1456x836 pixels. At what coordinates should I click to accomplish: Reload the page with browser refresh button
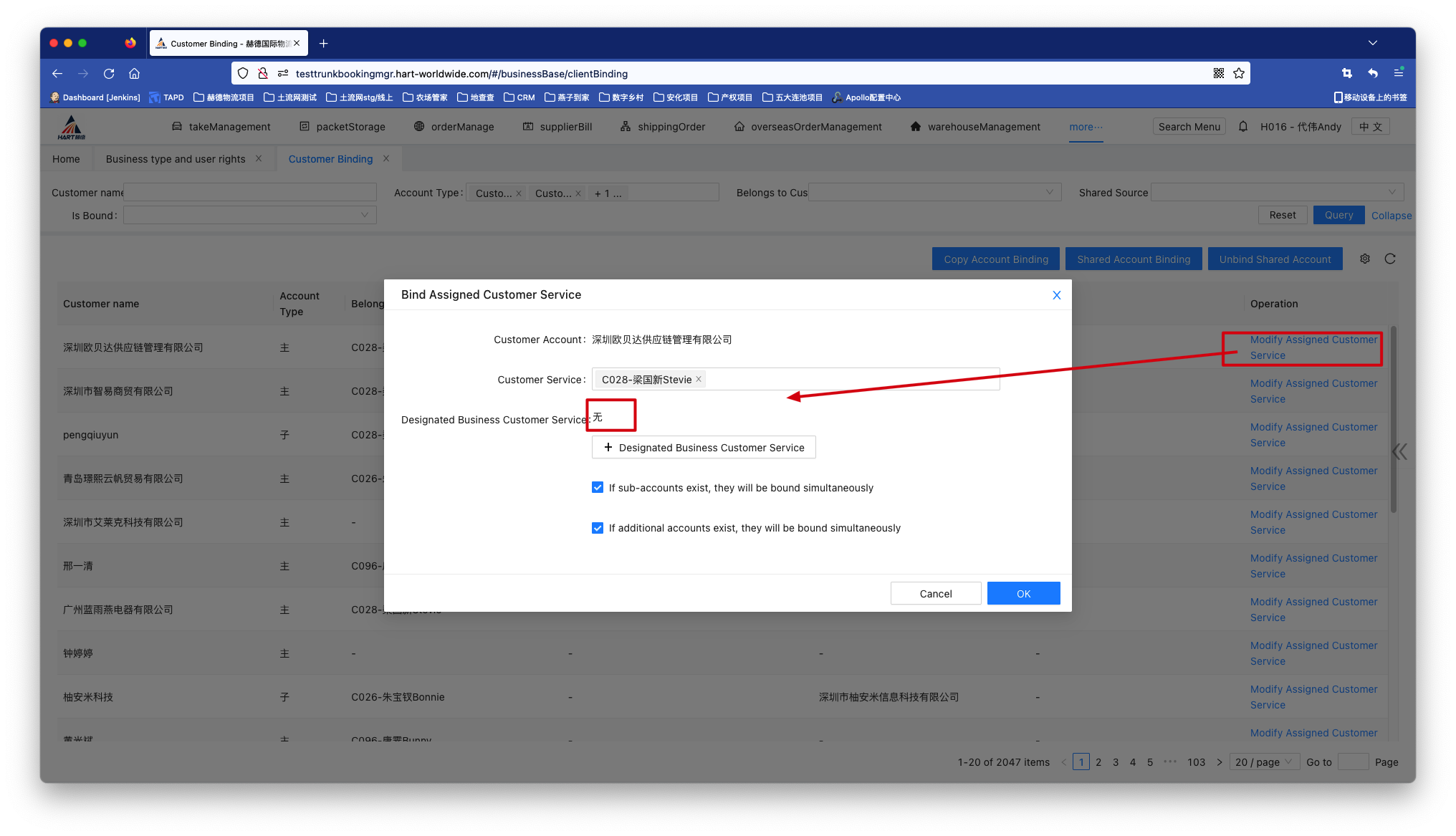(x=109, y=74)
